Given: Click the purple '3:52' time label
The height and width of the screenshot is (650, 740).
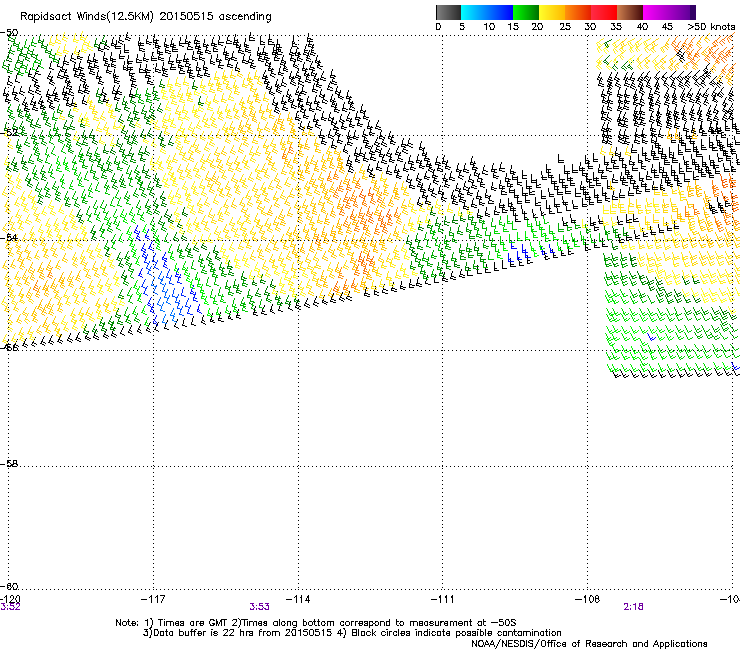Looking at the screenshot, I should pyautogui.click(x=10, y=607).
